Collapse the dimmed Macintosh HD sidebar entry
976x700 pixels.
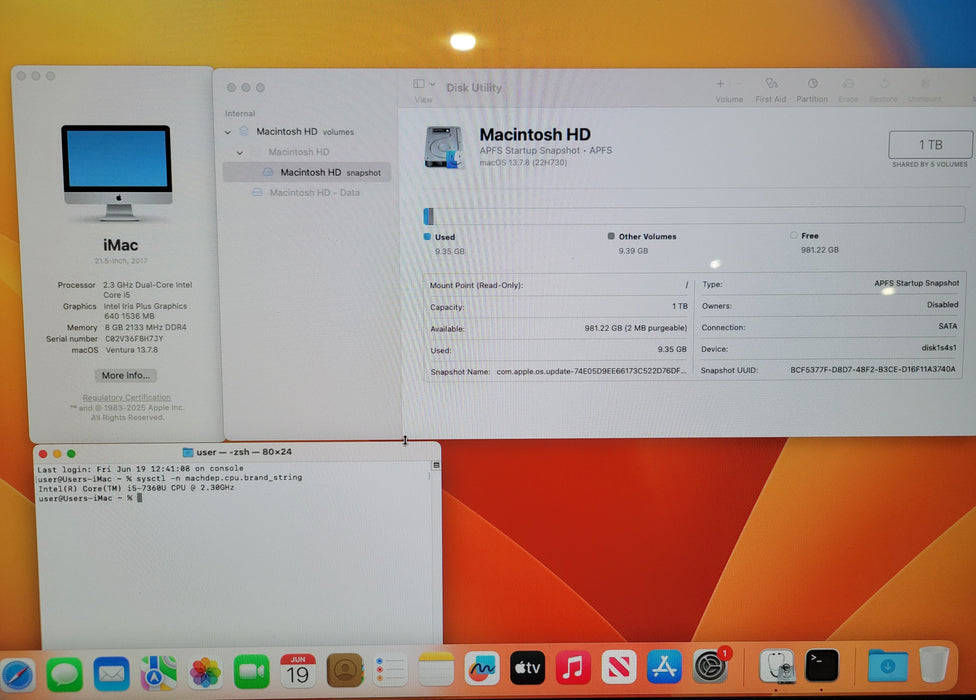(x=240, y=152)
